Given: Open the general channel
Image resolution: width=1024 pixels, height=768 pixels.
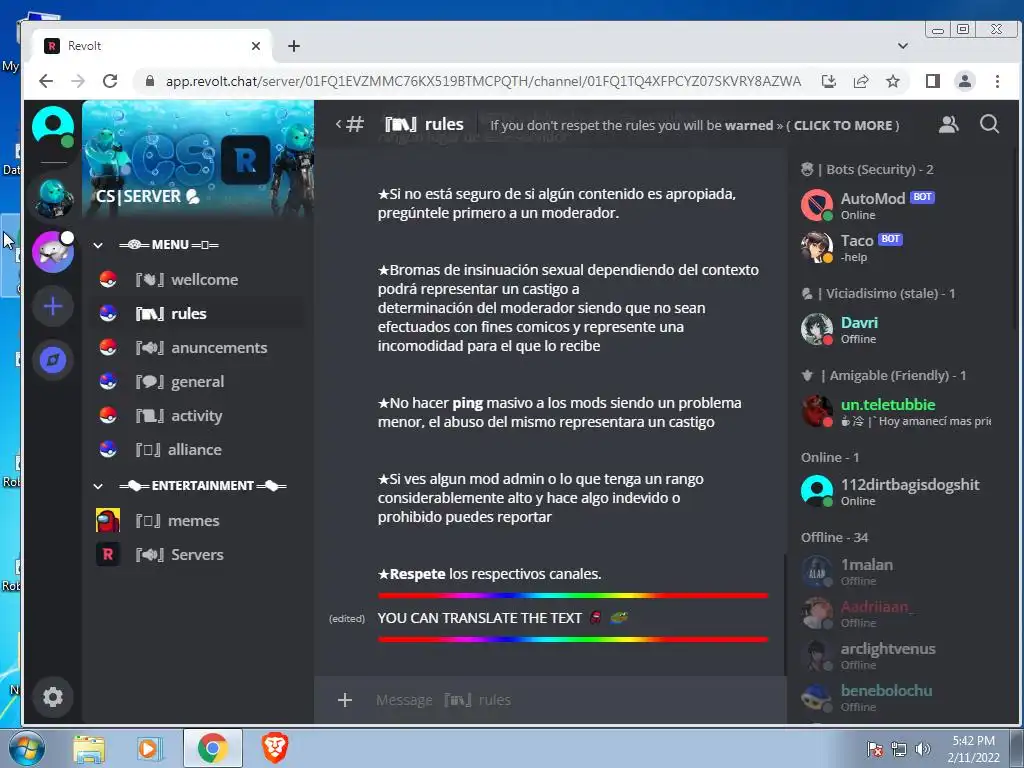Looking at the screenshot, I should (197, 381).
